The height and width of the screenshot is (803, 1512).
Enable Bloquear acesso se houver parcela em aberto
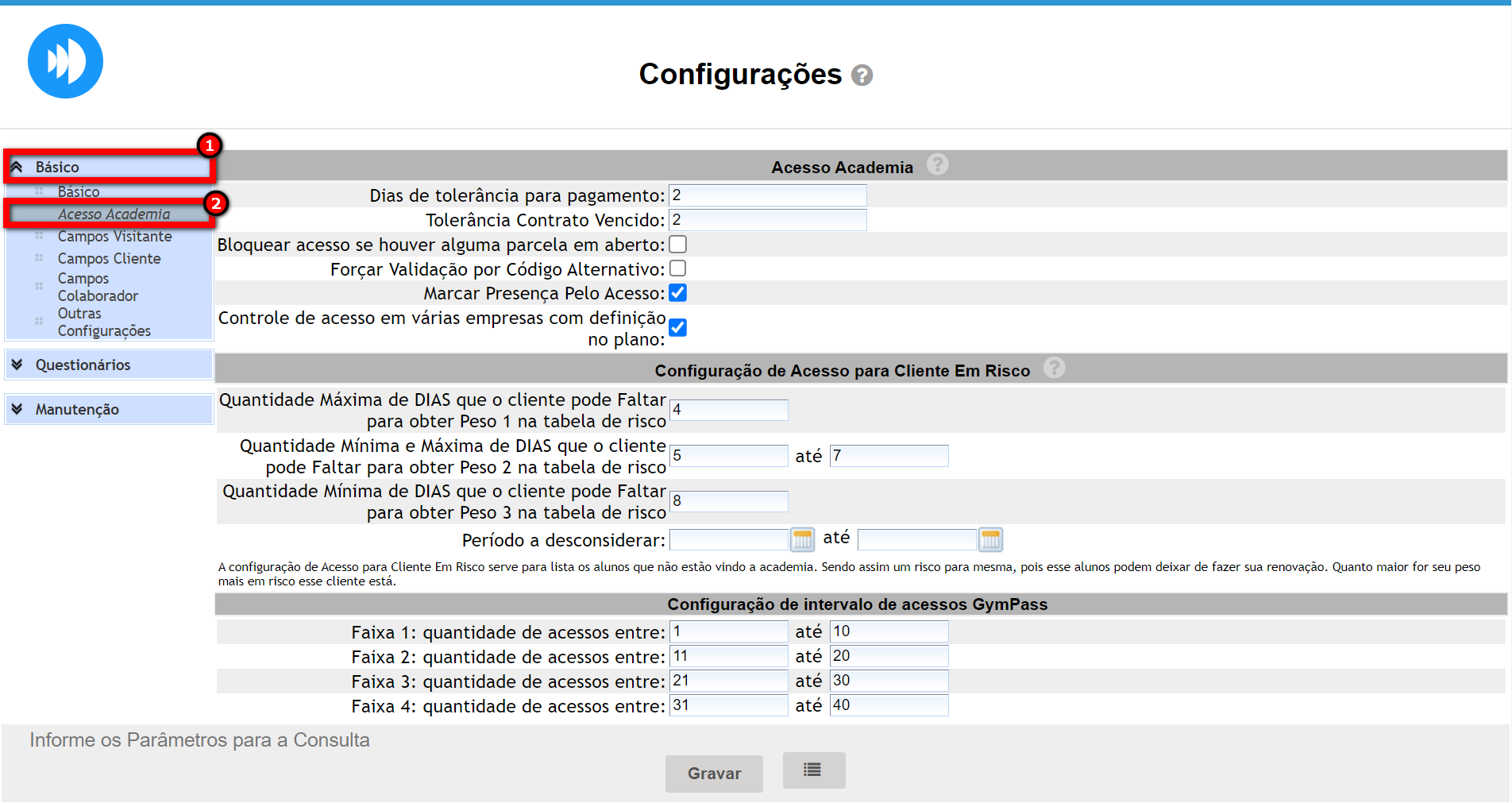pos(677,245)
